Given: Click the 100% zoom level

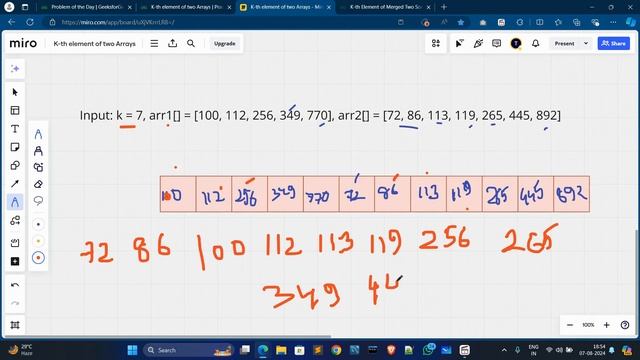Looking at the screenshot, I should click(x=588, y=325).
